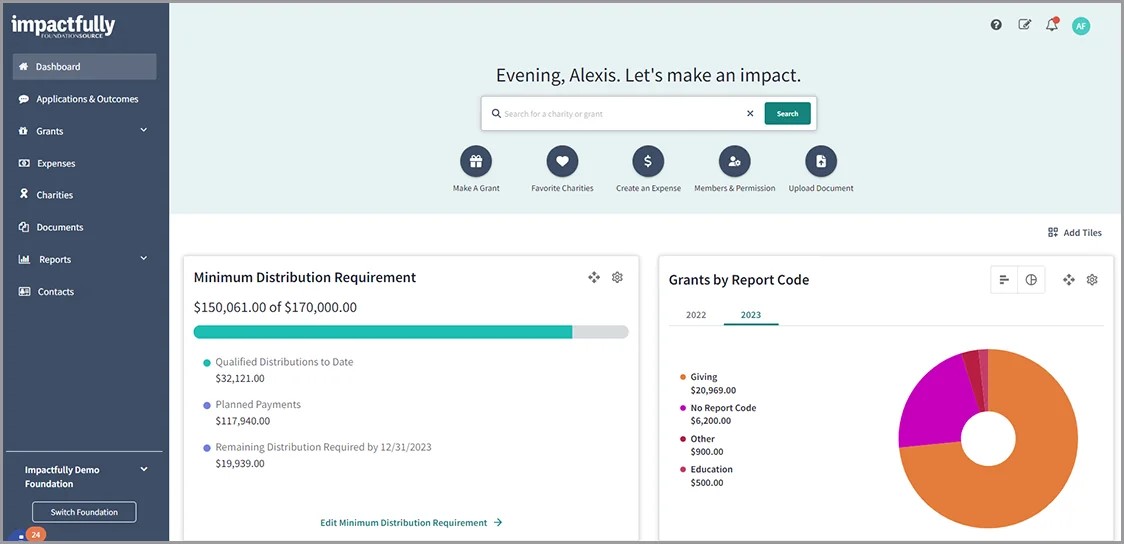Click move icon on Grants by Report Code tile
The image size is (1124, 544).
[x=1069, y=280]
